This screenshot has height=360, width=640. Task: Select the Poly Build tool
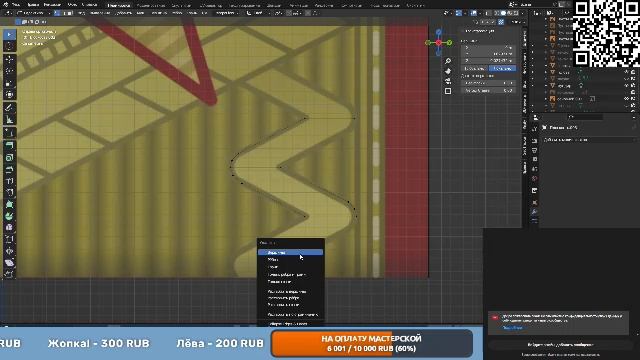9,204
